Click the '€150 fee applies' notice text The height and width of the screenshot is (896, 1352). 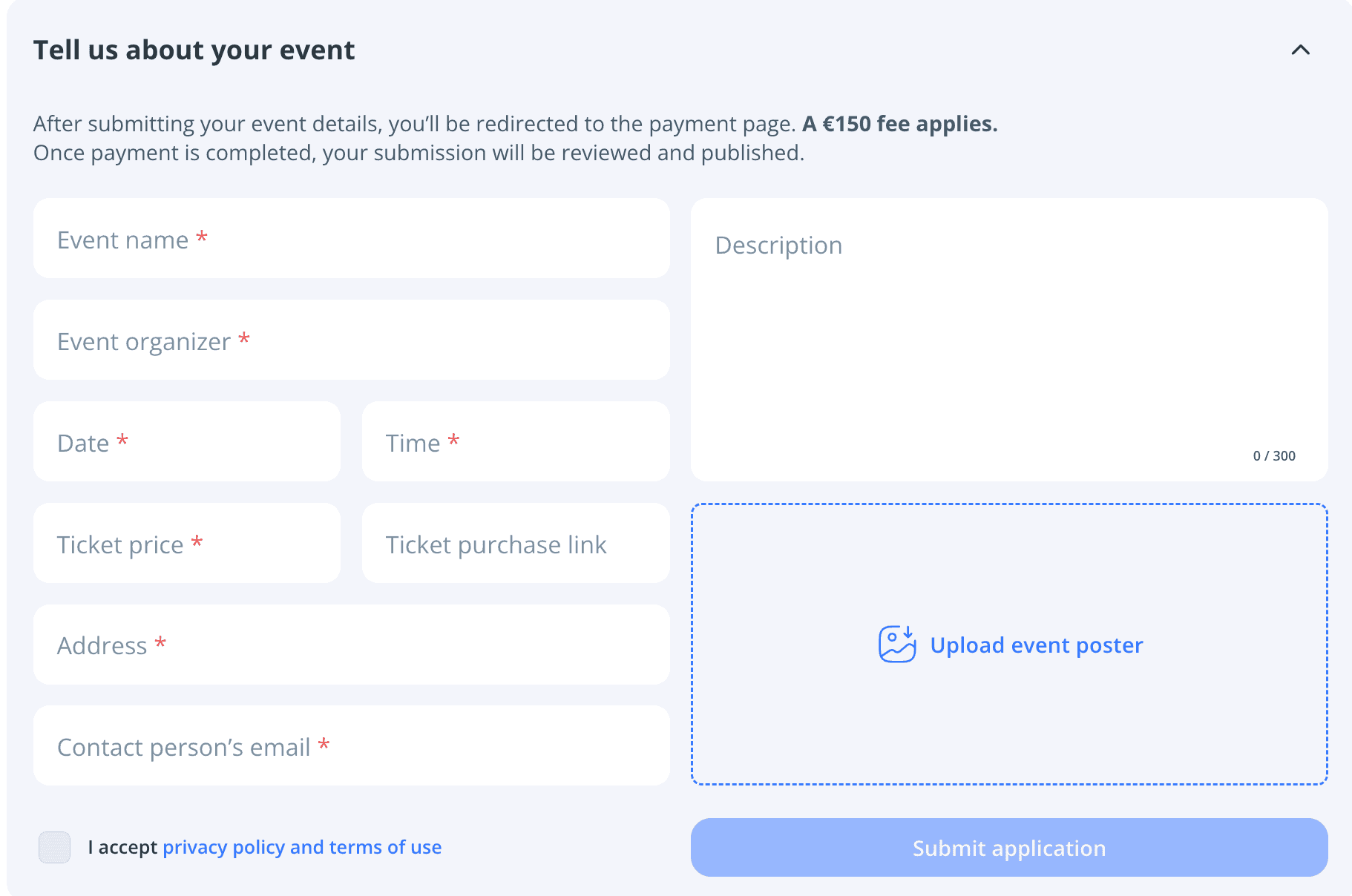[x=899, y=124]
